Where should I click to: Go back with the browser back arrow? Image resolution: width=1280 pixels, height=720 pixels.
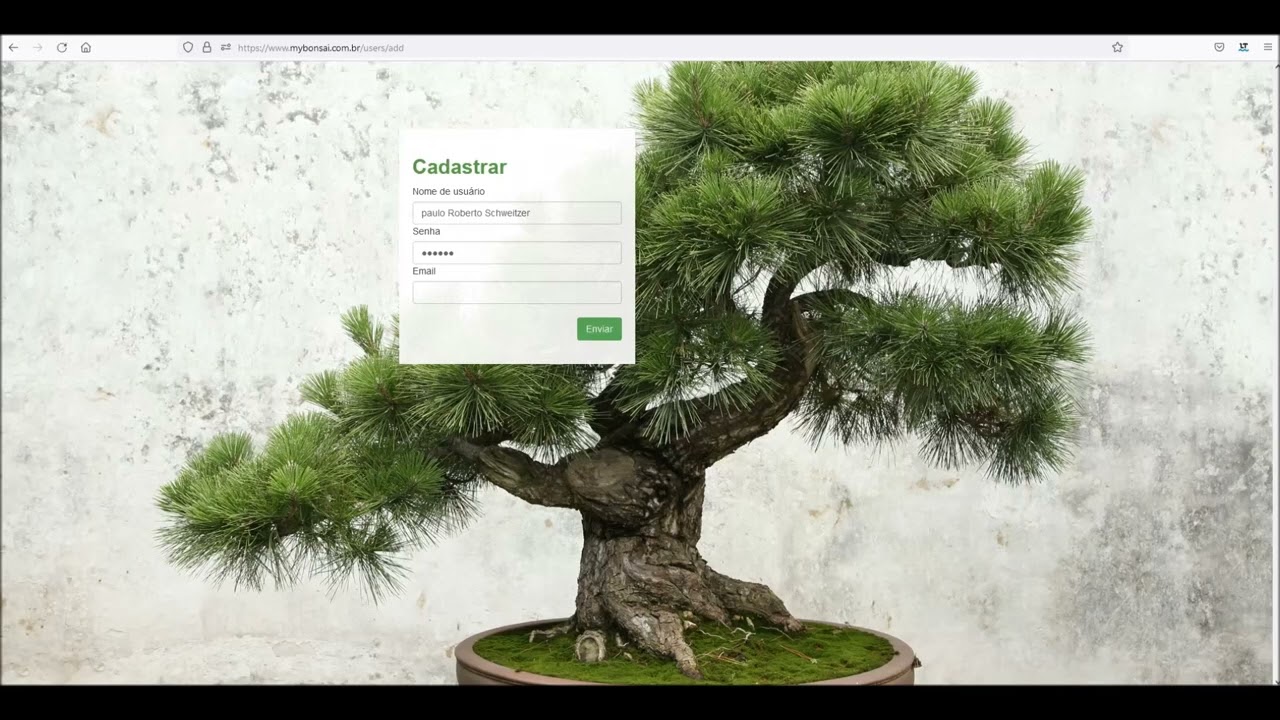pos(13,47)
